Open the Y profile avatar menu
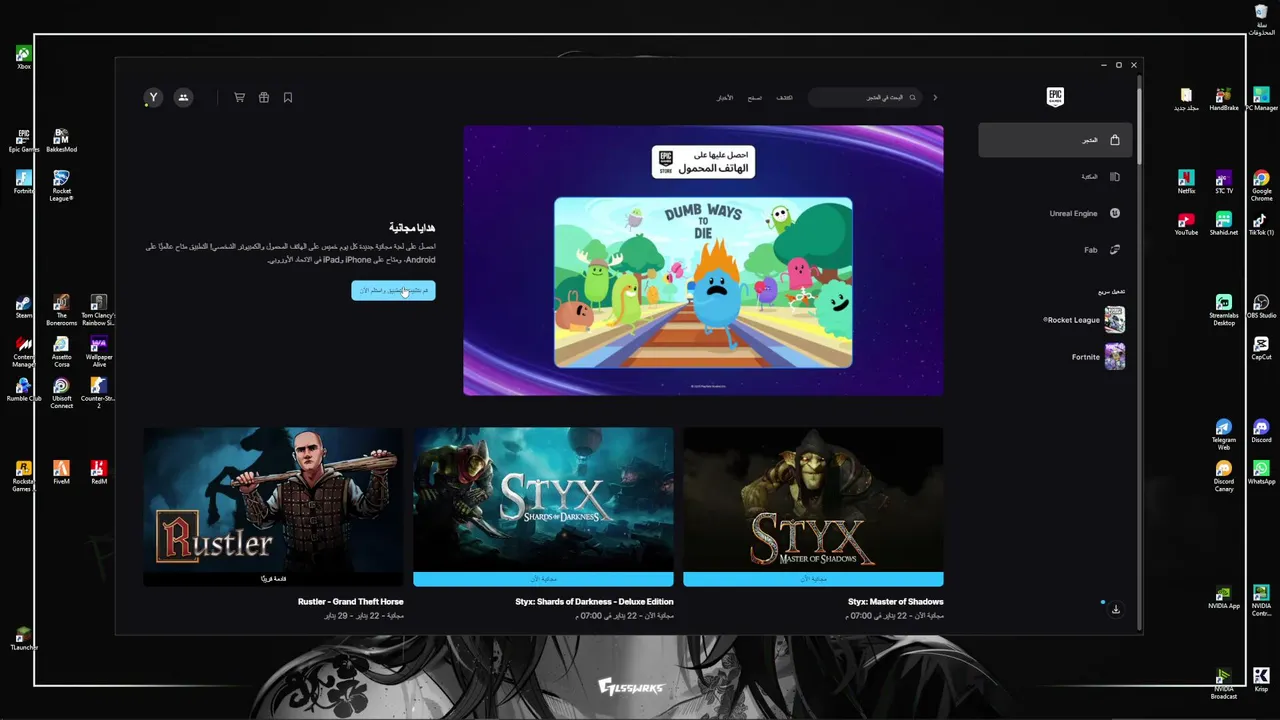This screenshot has width=1280, height=720. click(x=153, y=98)
